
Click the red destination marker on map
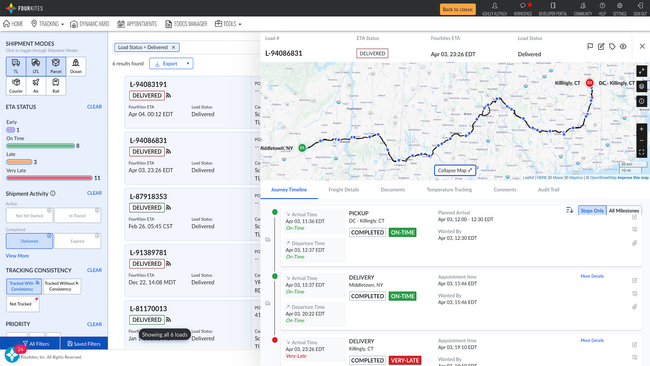[589, 83]
